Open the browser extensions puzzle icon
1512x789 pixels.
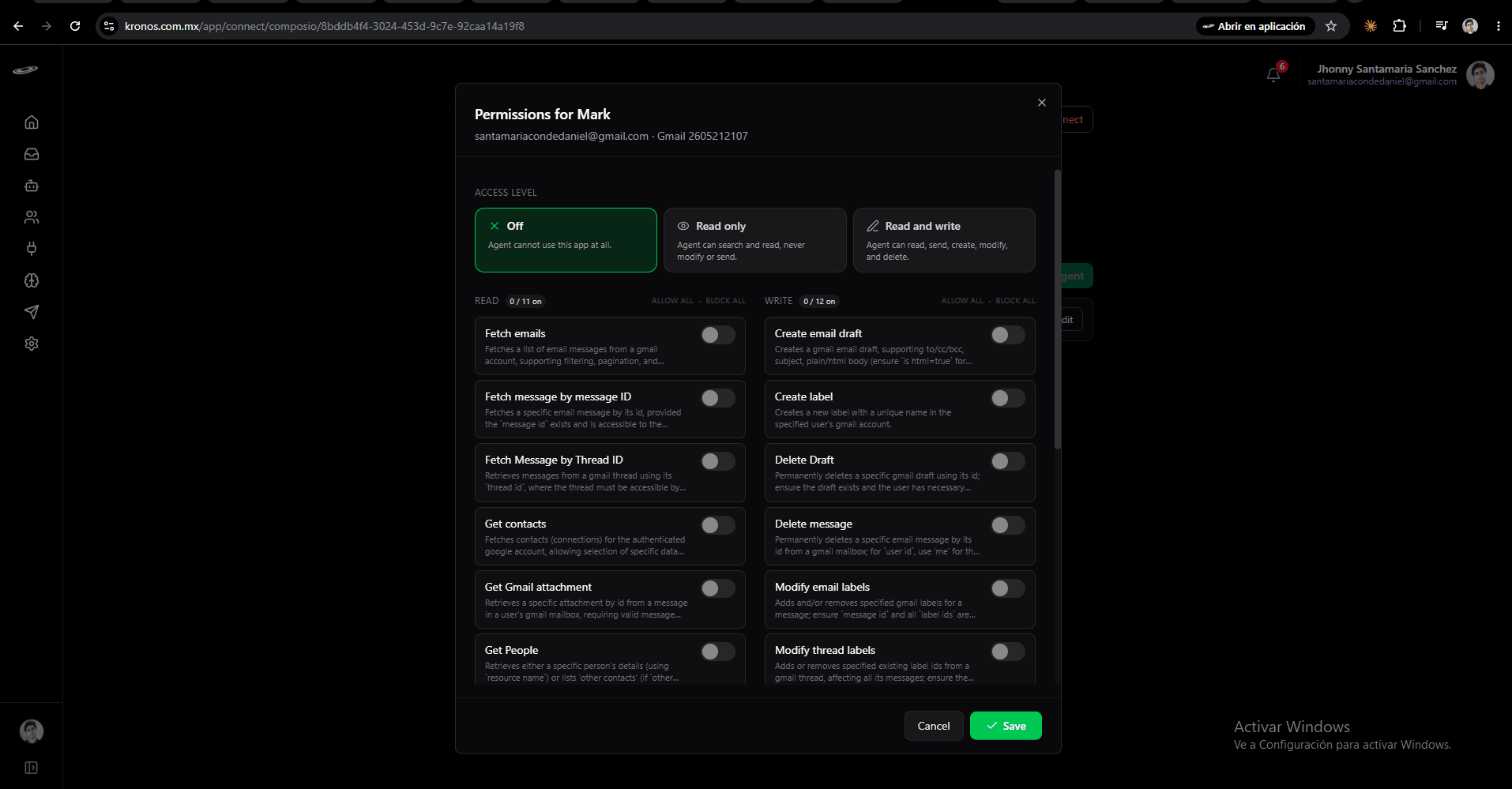point(1399,26)
